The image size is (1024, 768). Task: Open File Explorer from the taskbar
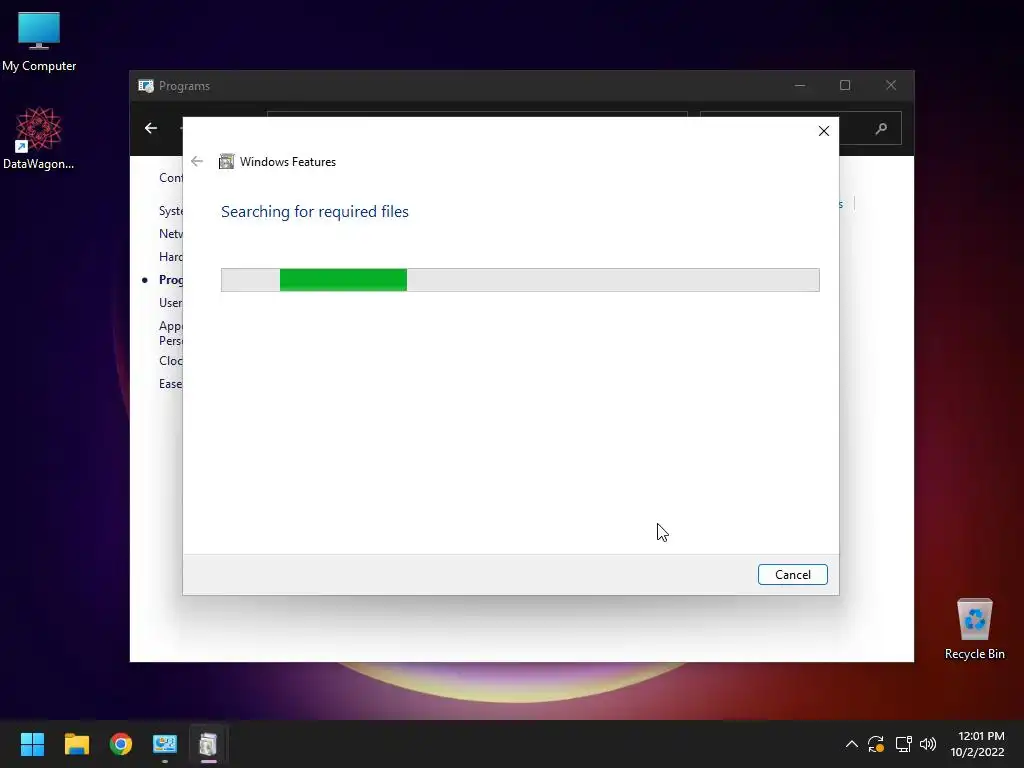pyautogui.click(x=76, y=744)
